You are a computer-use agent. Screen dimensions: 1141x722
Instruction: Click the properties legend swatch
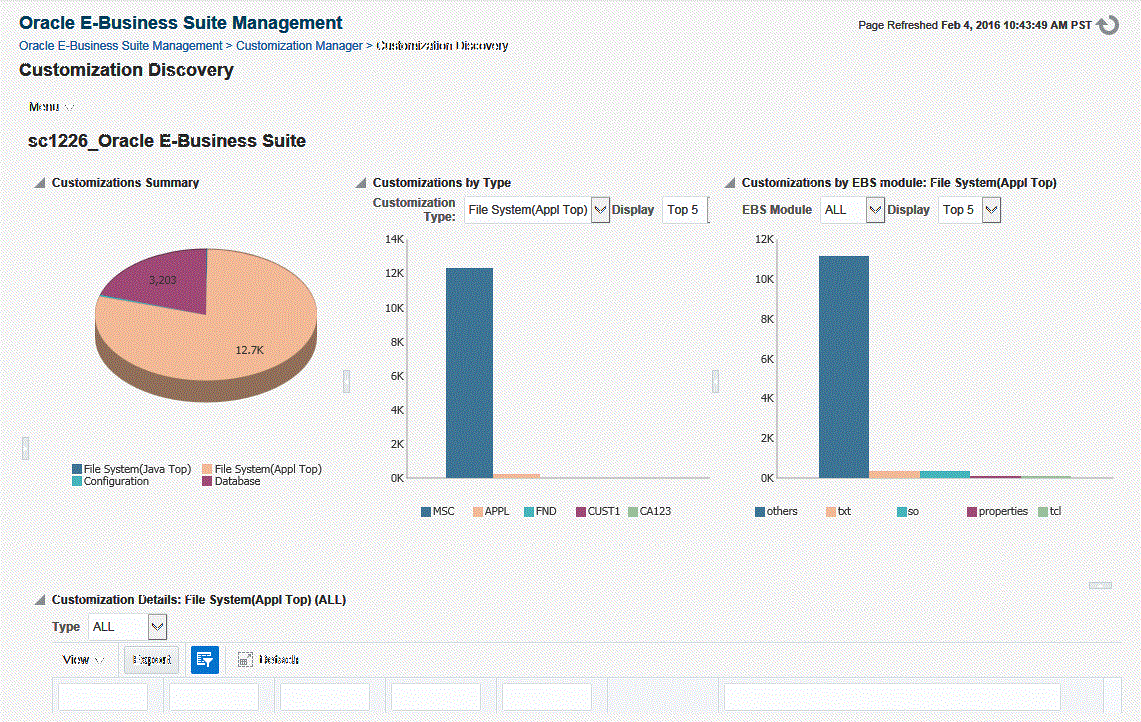tap(971, 512)
